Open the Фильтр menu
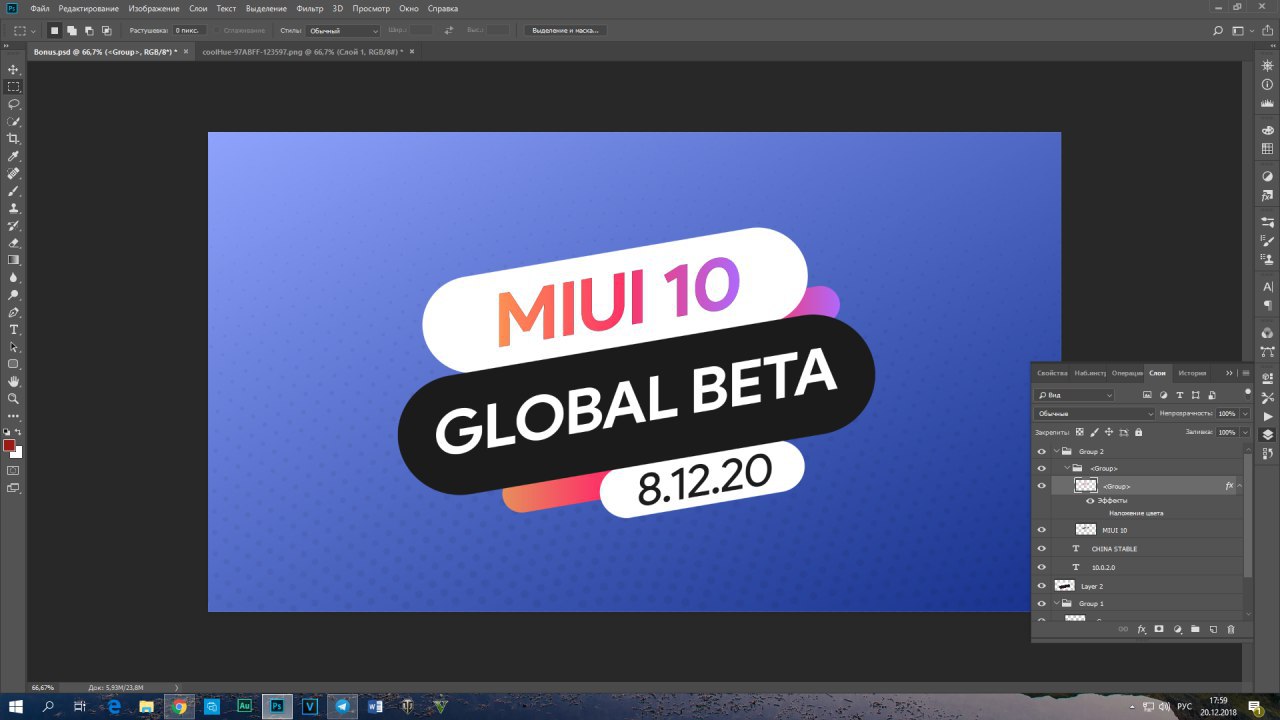The image size is (1280, 720). coord(310,8)
